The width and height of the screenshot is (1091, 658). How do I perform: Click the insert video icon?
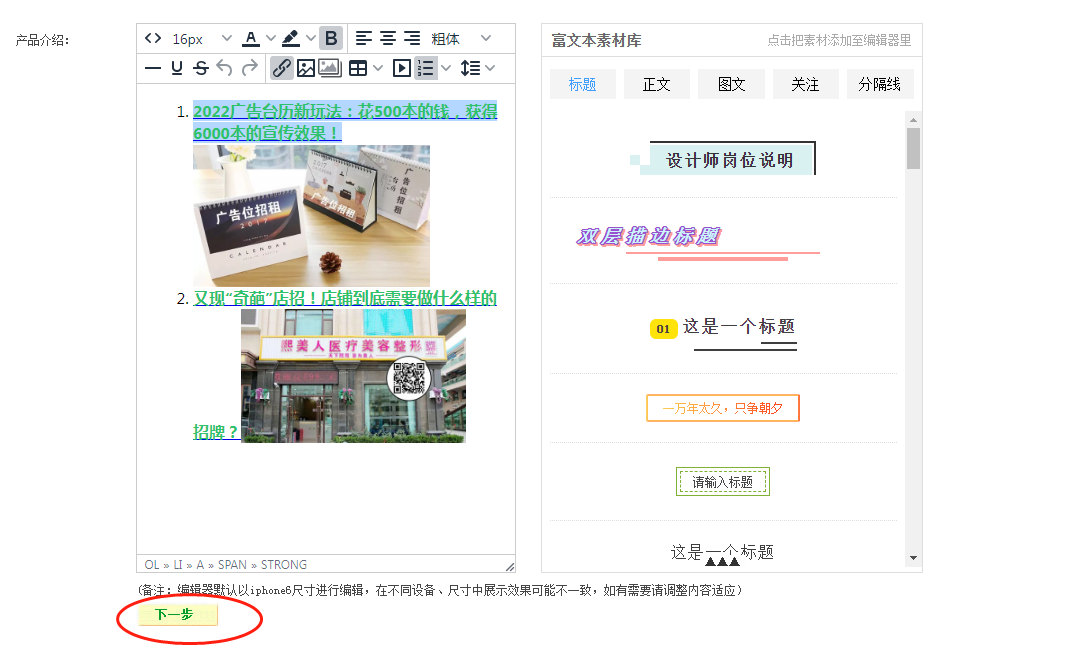401,68
